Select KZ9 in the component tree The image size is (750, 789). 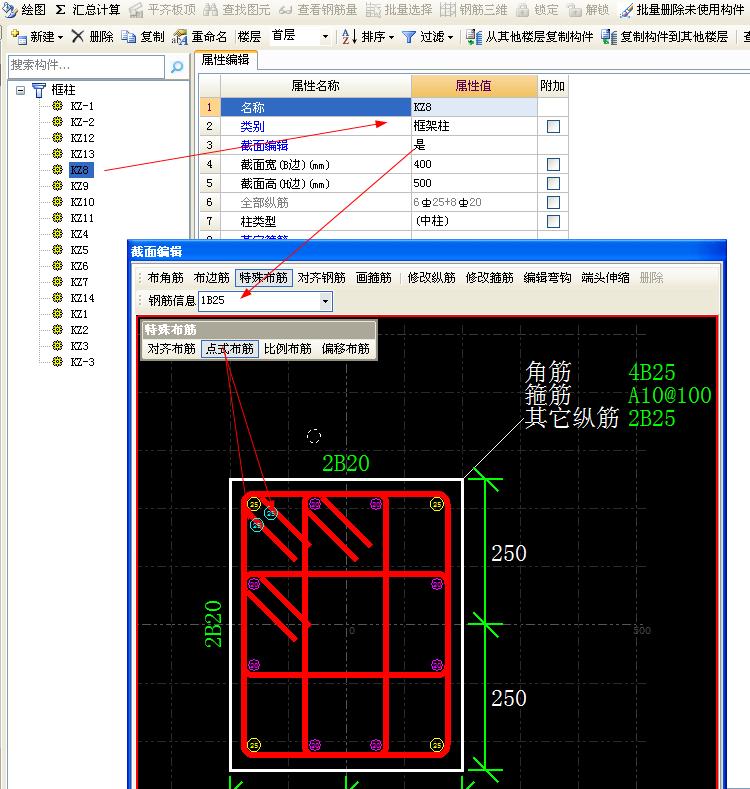pyautogui.click(x=80, y=186)
